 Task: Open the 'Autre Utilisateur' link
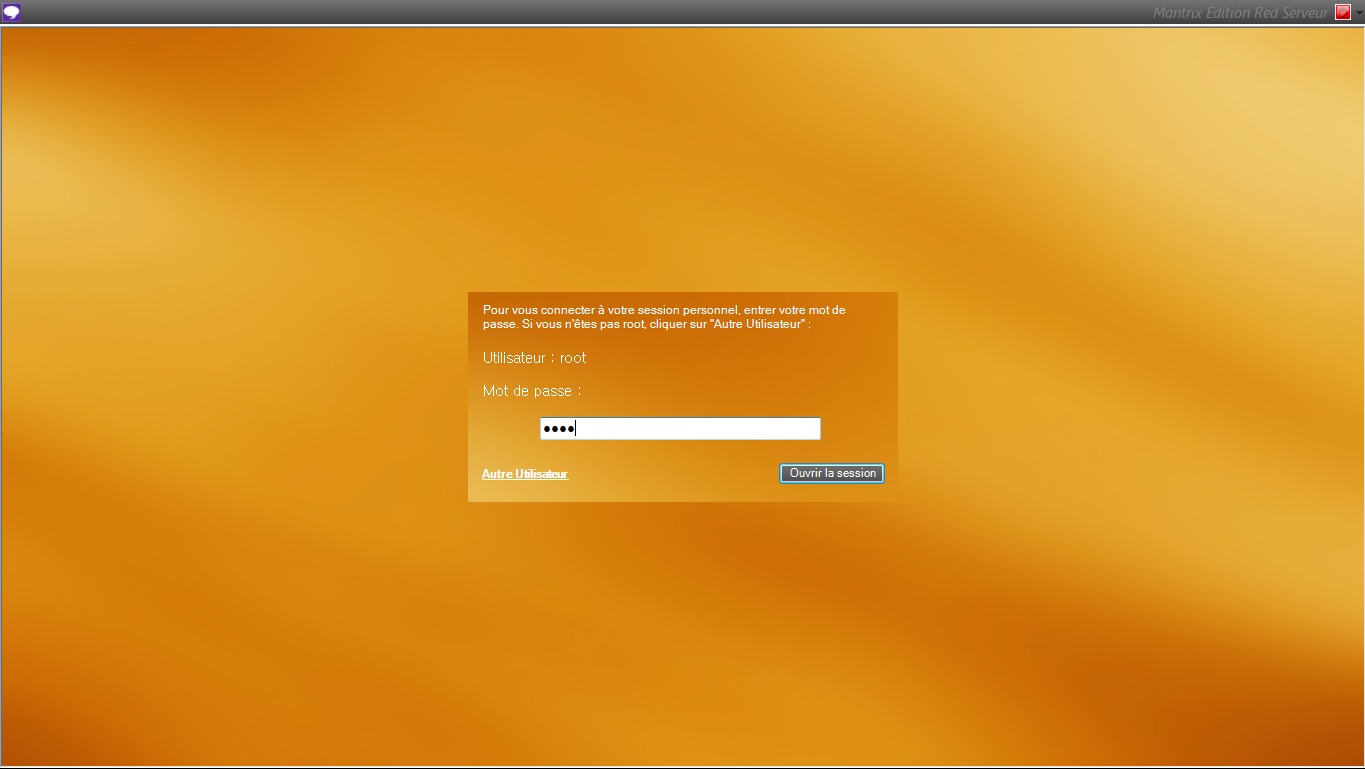pos(525,474)
